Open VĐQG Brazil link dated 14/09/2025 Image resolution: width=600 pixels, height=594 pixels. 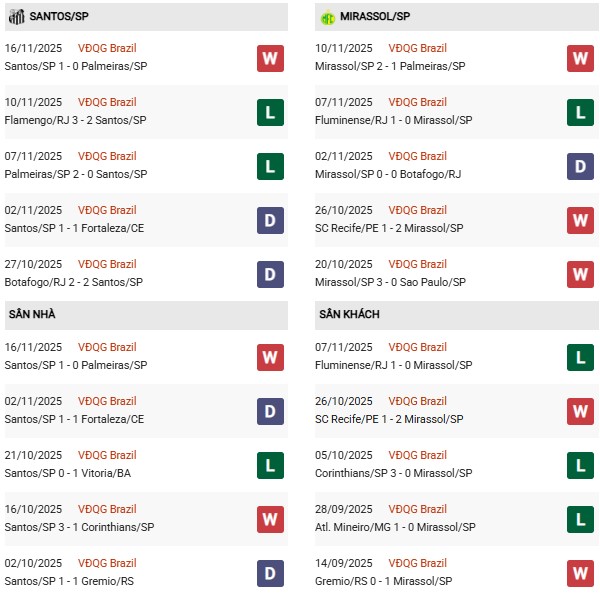pos(418,563)
